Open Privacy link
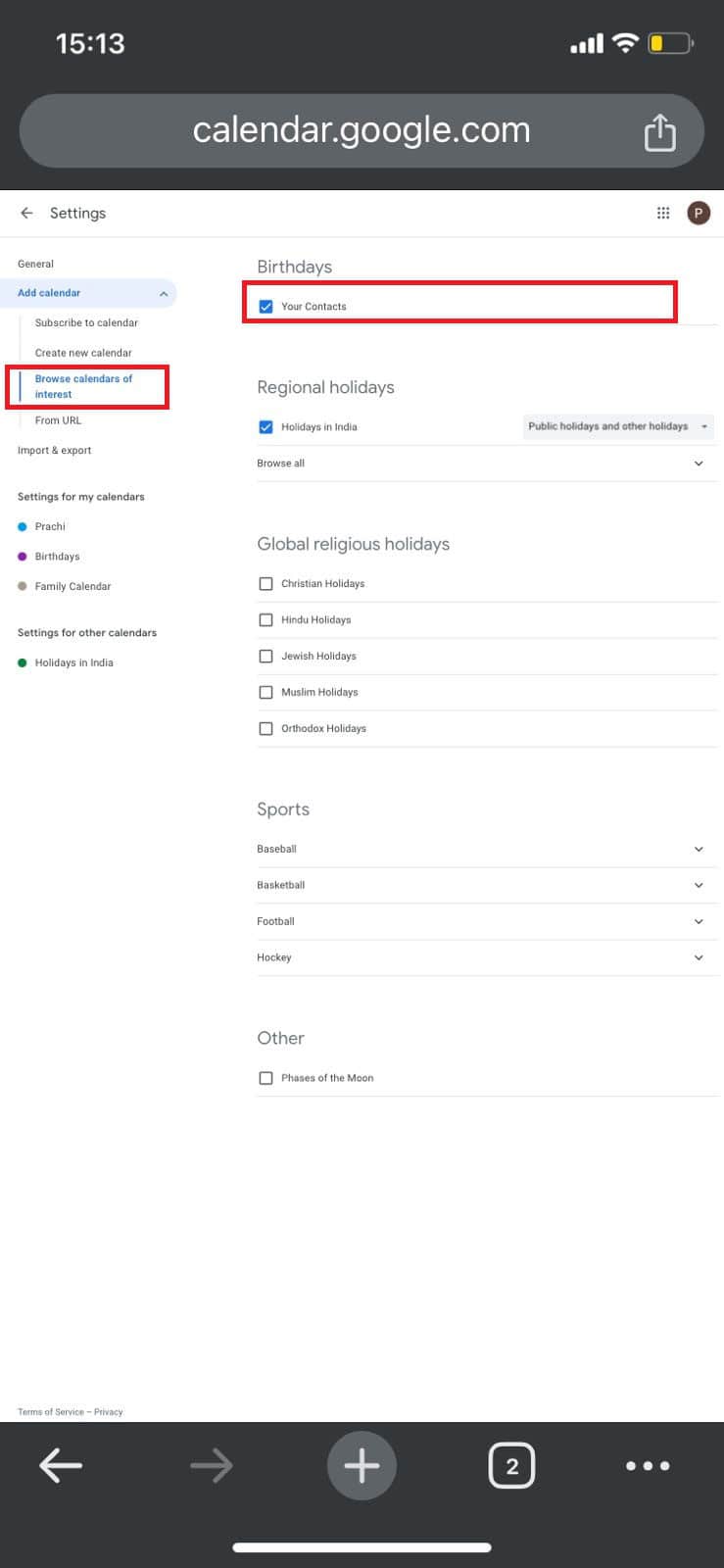724x1568 pixels. pos(109,1412)
